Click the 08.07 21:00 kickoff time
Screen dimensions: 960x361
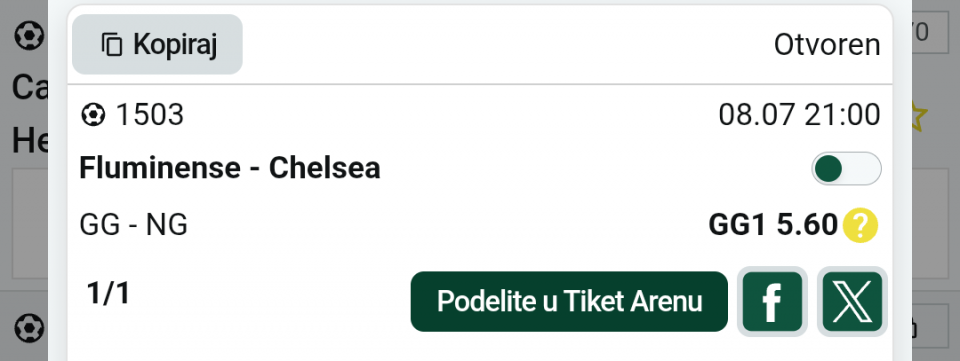pyautogui.click(x=800, y=114)
